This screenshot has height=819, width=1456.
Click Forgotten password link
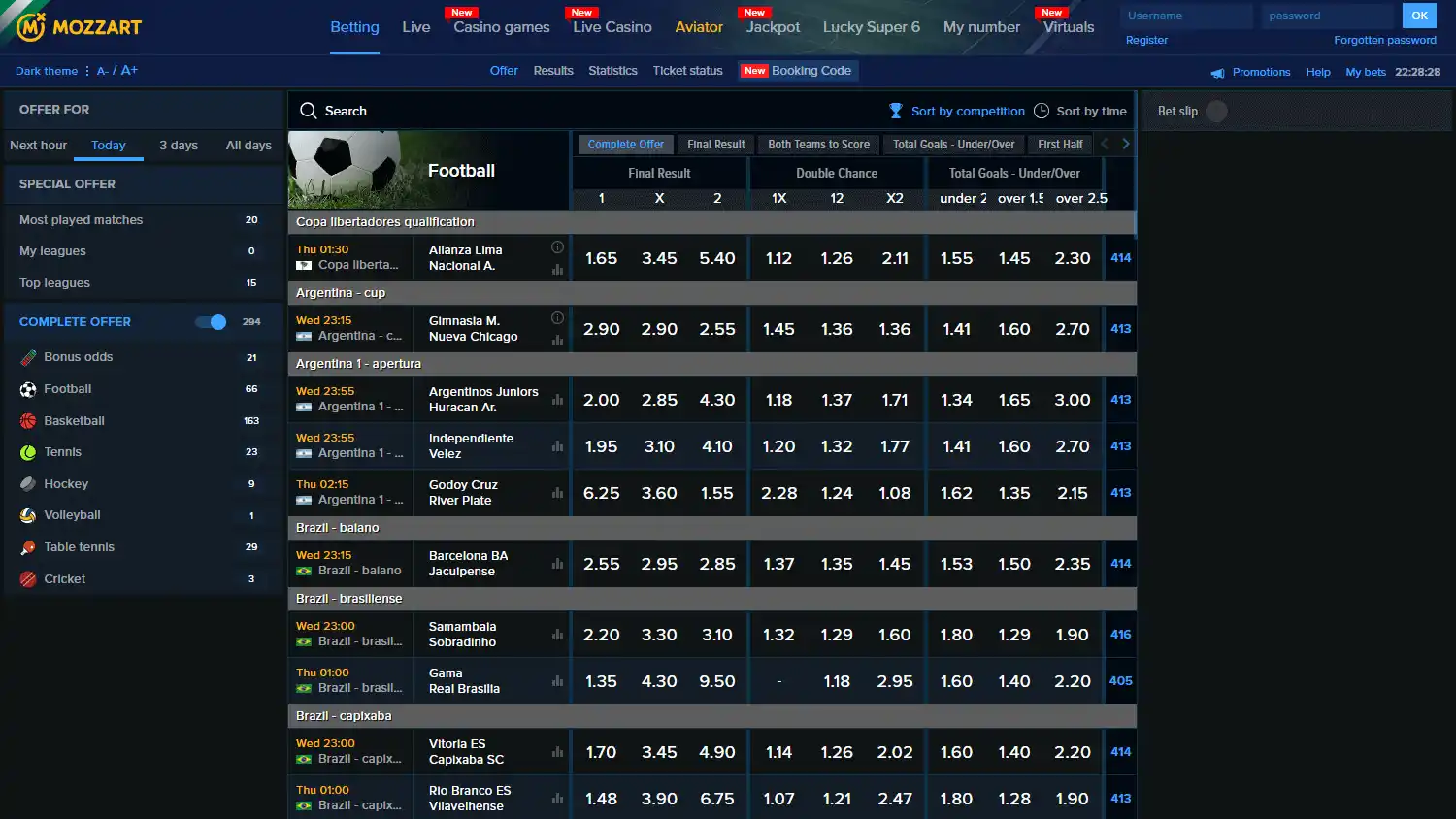1385,41
